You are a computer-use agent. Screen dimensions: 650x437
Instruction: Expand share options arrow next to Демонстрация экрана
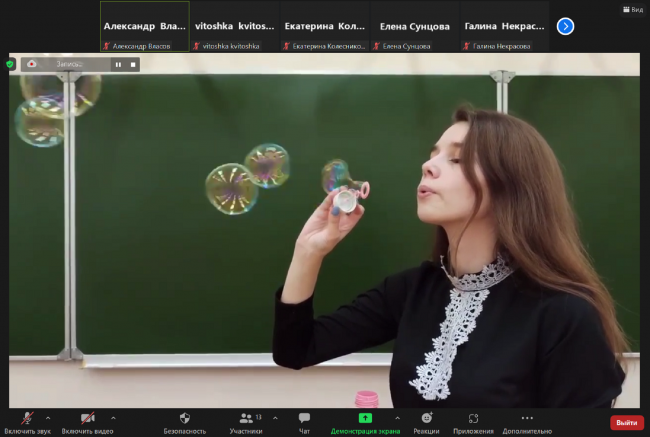[x=397, y=418]
